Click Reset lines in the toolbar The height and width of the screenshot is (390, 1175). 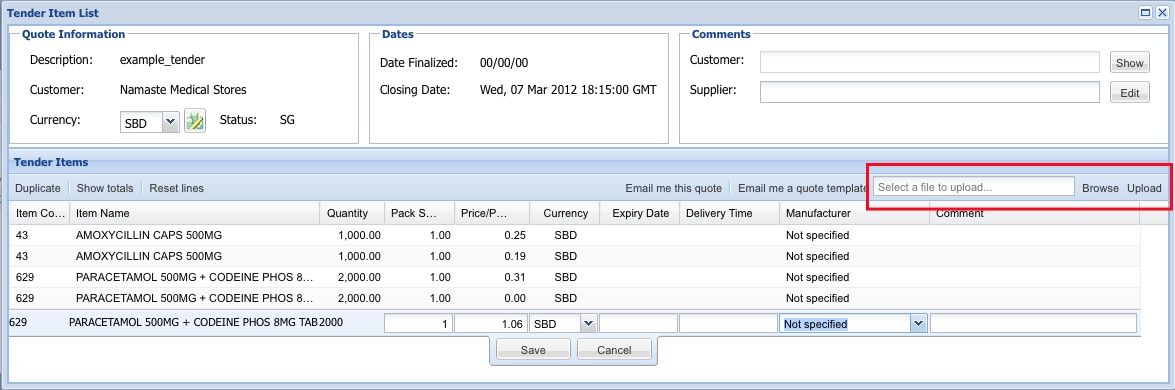tap(176, 188)
